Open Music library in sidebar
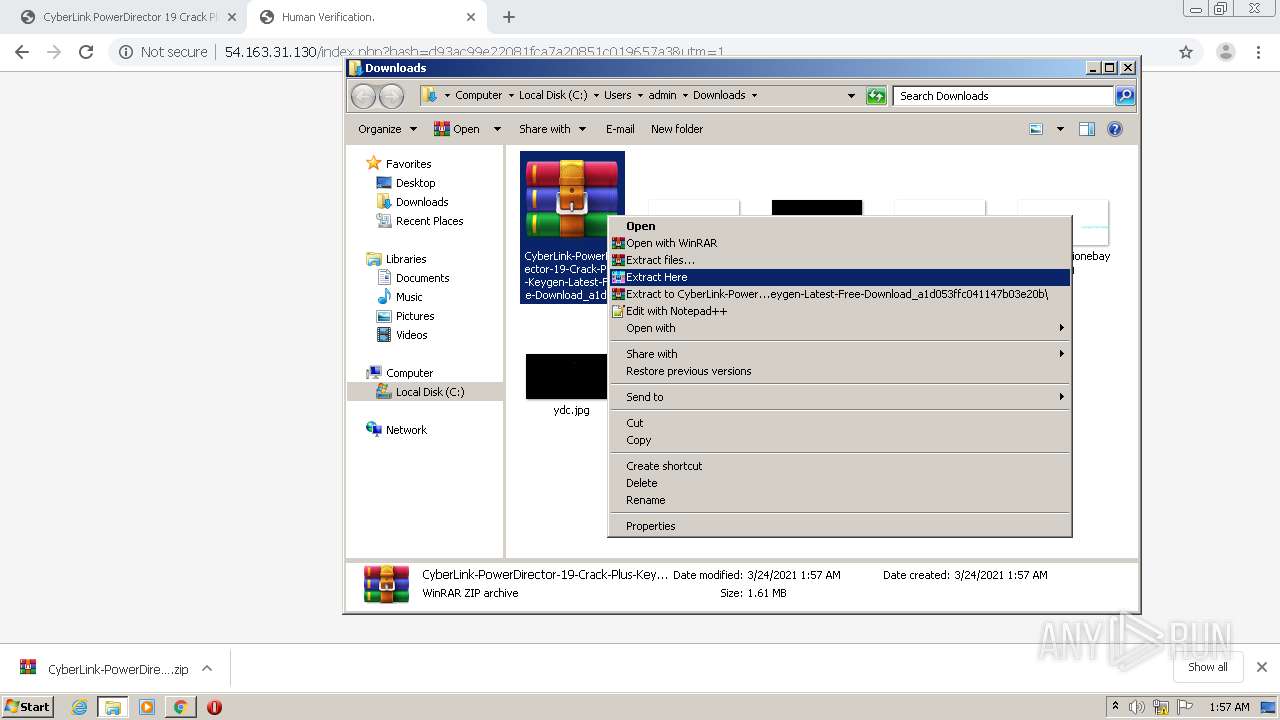The width and height of the screenshot is (1280, 720). coord(400,297)
